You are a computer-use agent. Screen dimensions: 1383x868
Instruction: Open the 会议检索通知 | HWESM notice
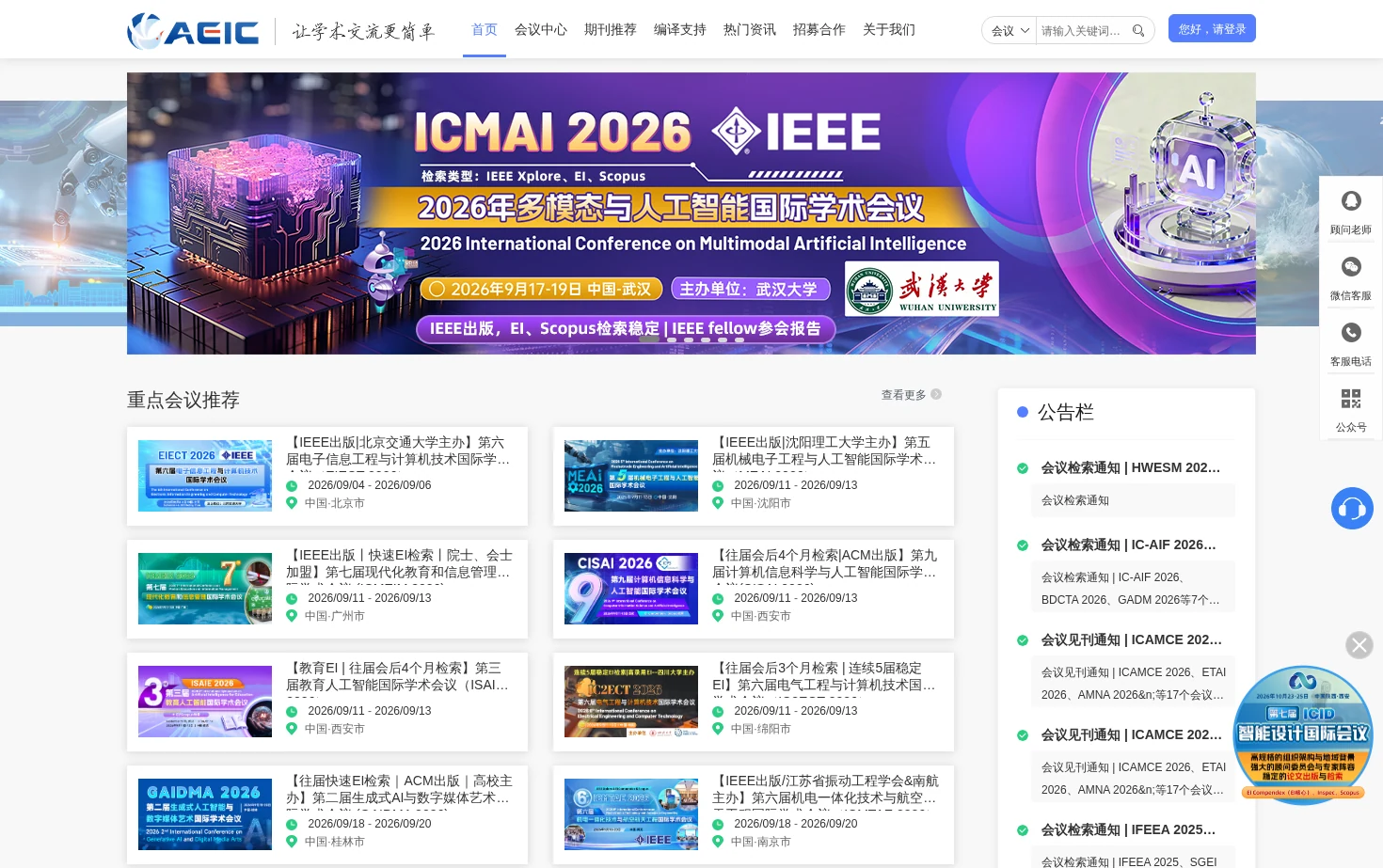pos(1132,467)
